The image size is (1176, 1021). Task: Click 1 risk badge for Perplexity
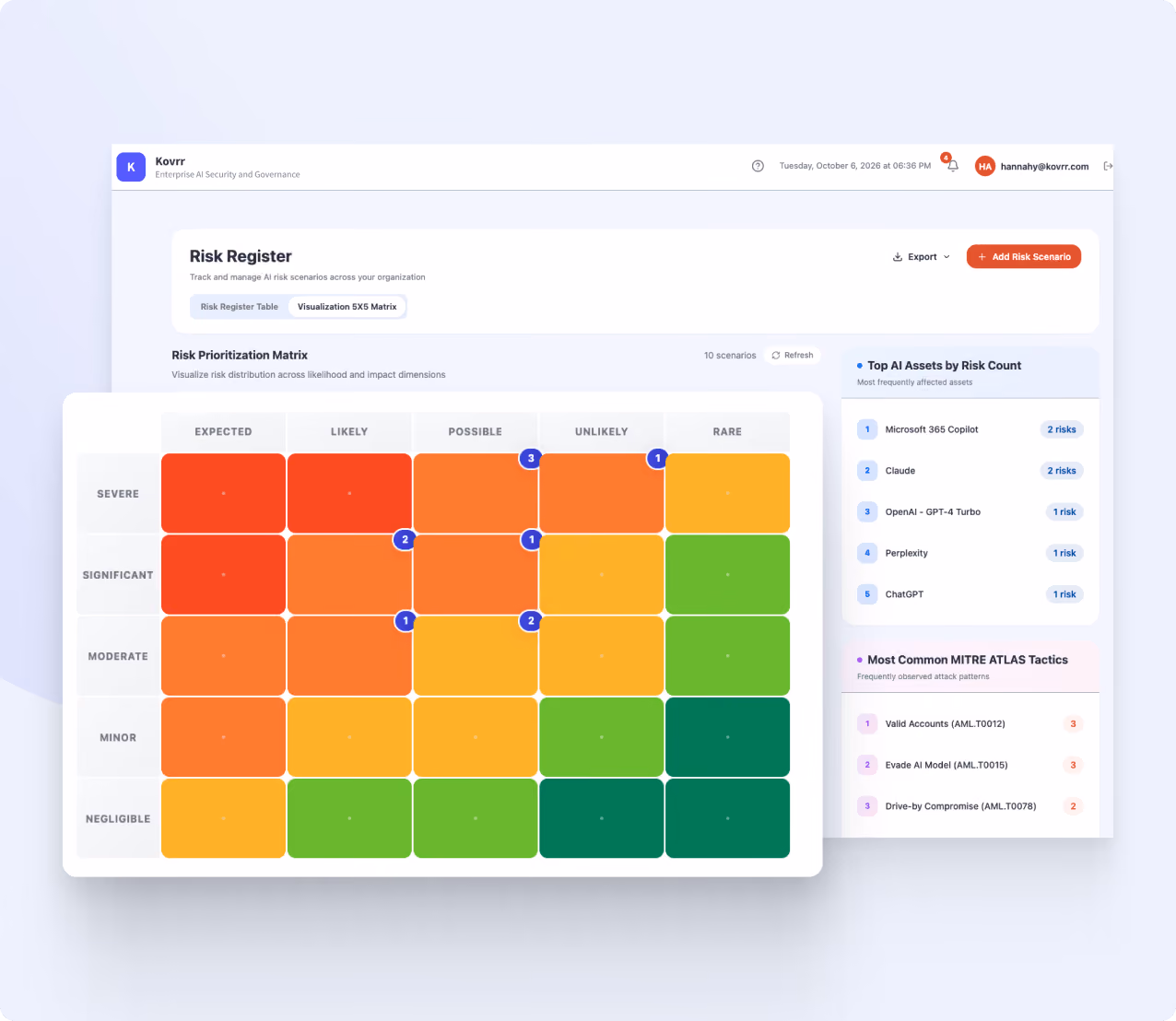(x=1064, y=553)
